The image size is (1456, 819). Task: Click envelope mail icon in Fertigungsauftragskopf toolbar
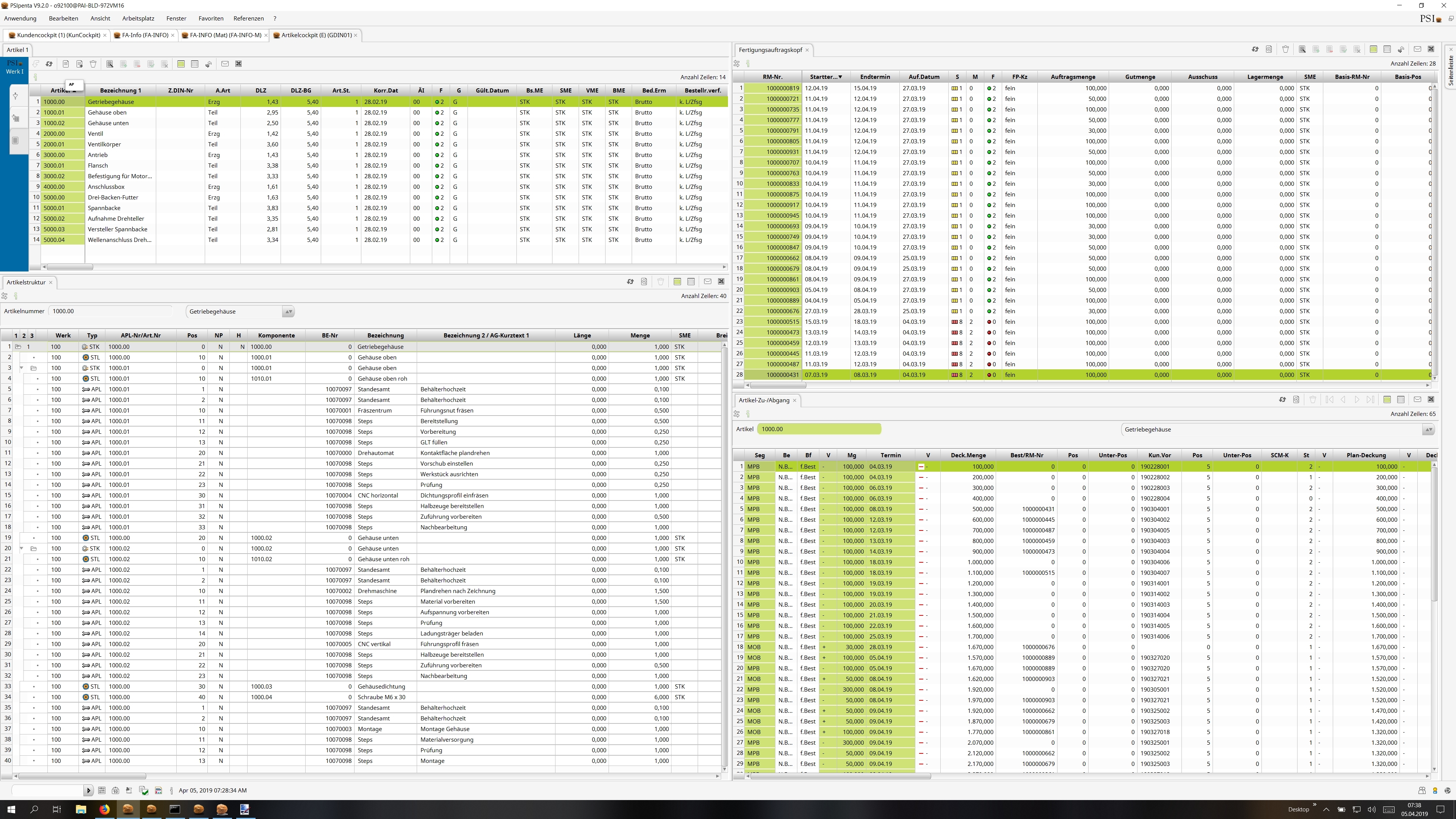(x=1417, y=49)
